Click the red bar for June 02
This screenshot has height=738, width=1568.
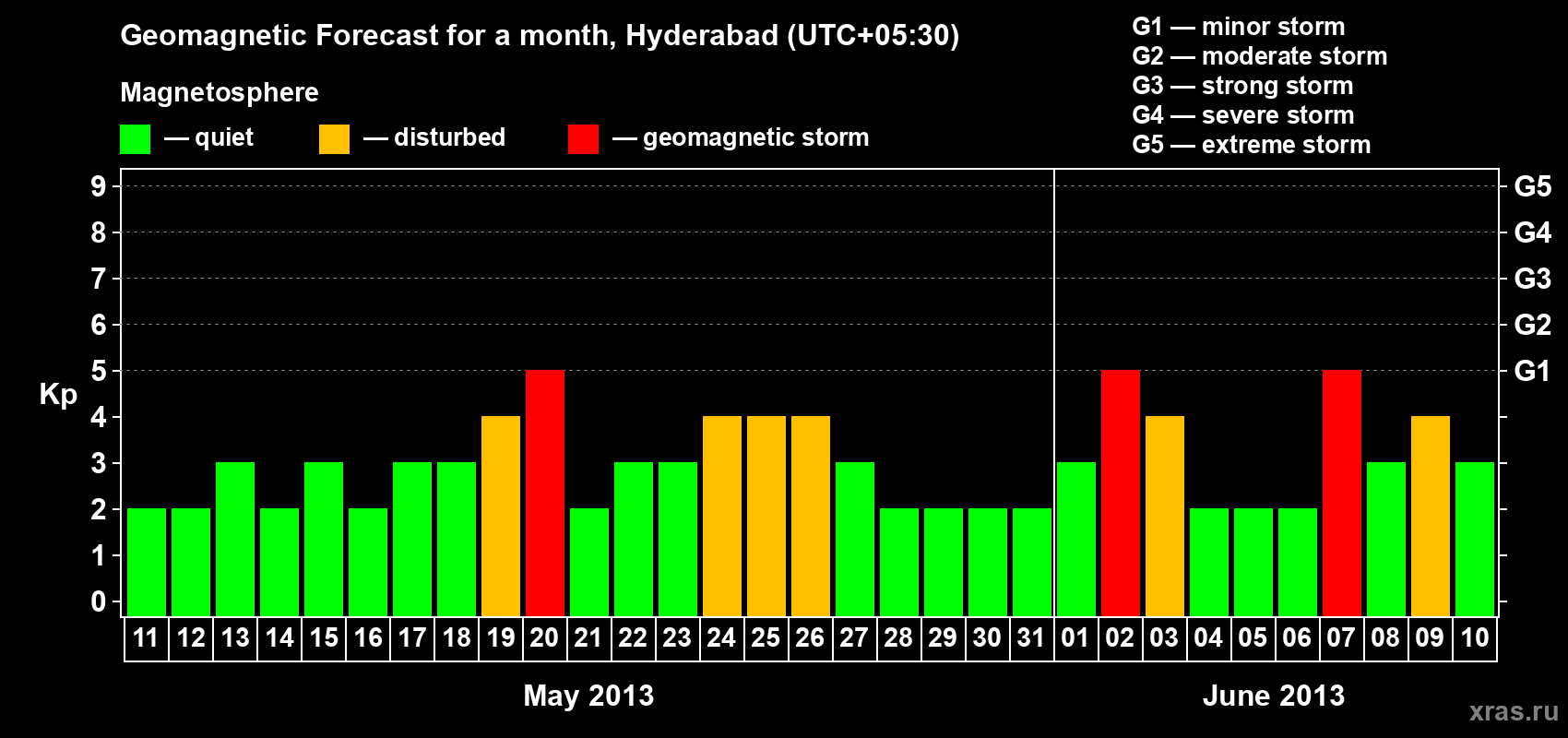1121,494
